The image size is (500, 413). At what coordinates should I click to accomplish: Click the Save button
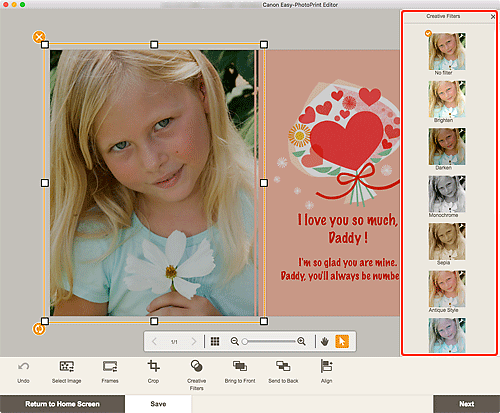click(158, 404)
